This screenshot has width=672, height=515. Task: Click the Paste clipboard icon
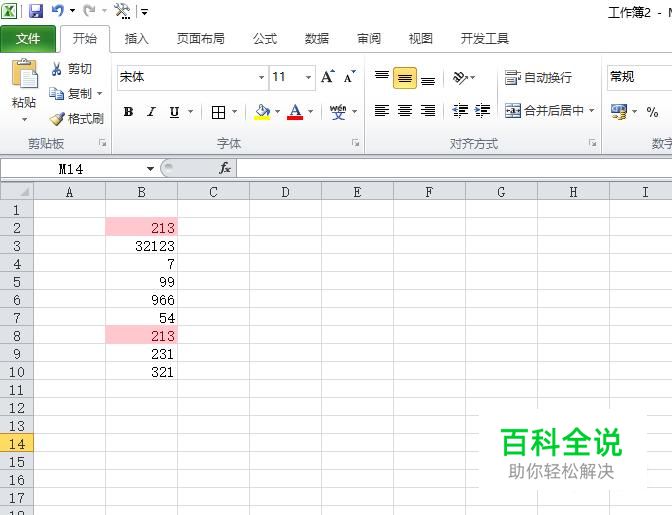click(24, 74)
